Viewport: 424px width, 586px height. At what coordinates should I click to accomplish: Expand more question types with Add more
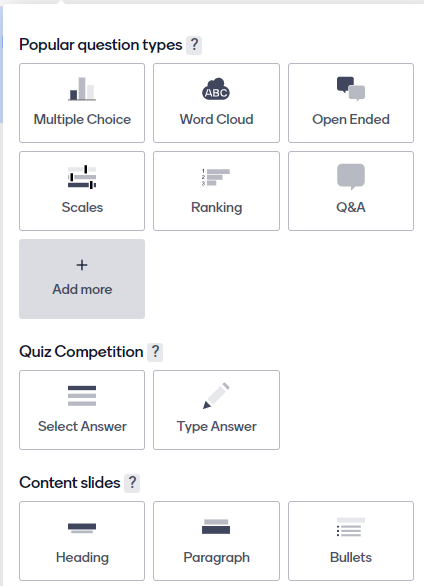[x=82, y=279]
